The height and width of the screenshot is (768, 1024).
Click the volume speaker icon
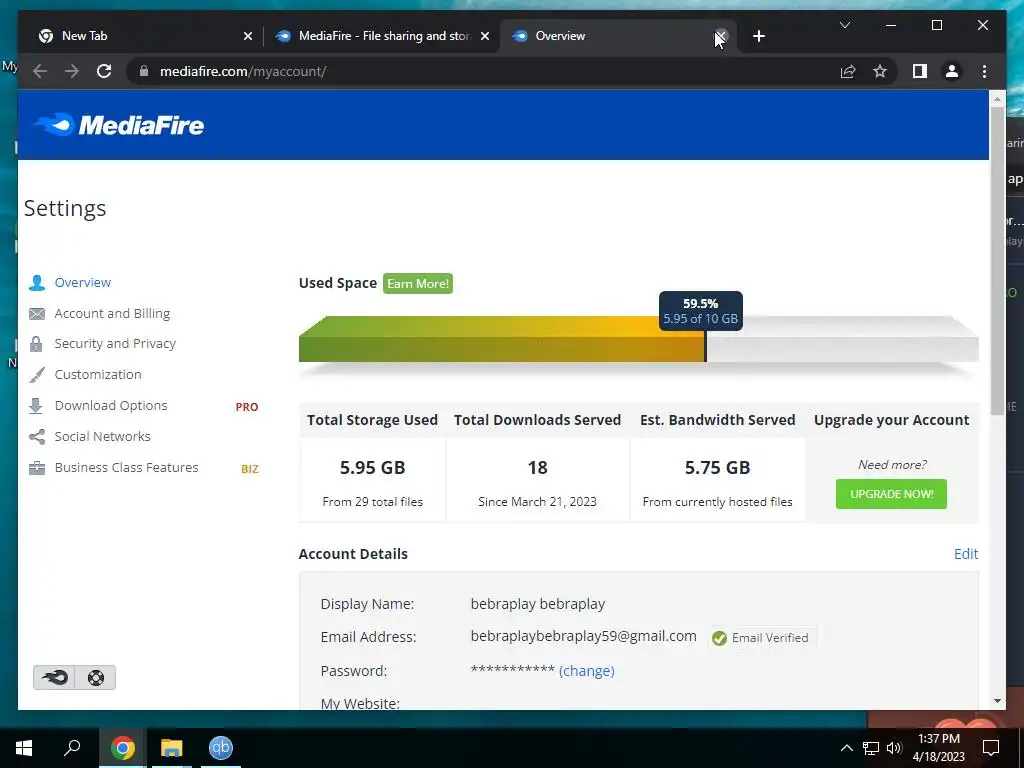[x=894, y=748]
